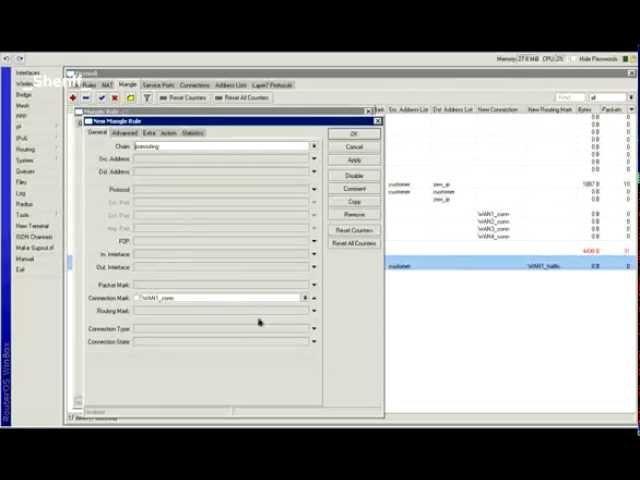Screen dimensions: 640x480
Task: Click the Copy button
Action: (x=354, y=202)
